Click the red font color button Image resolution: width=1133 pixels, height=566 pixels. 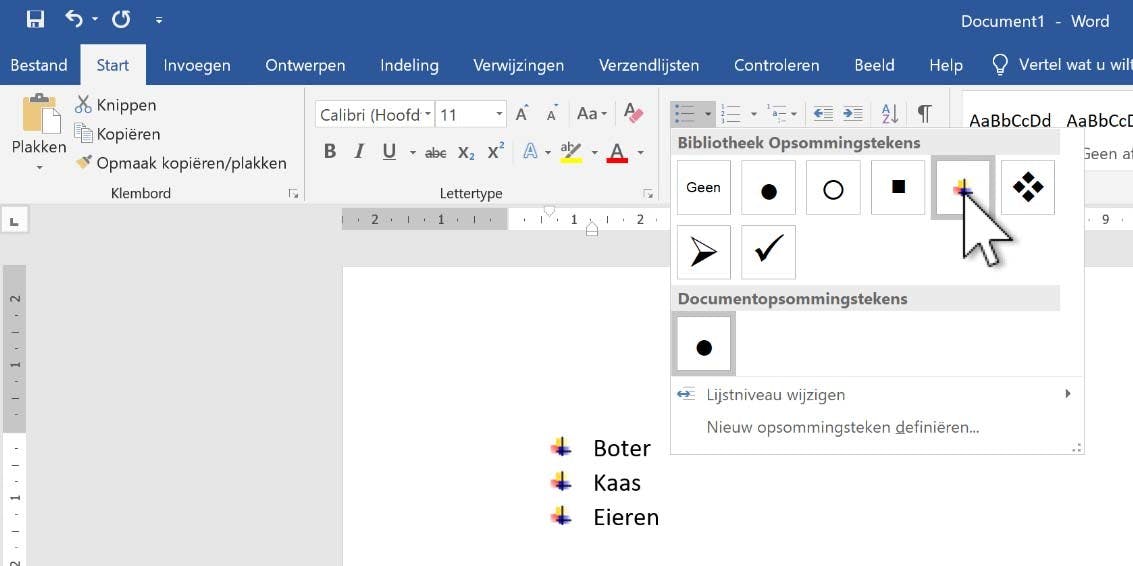pyautogui.click(x=617, y=152)
